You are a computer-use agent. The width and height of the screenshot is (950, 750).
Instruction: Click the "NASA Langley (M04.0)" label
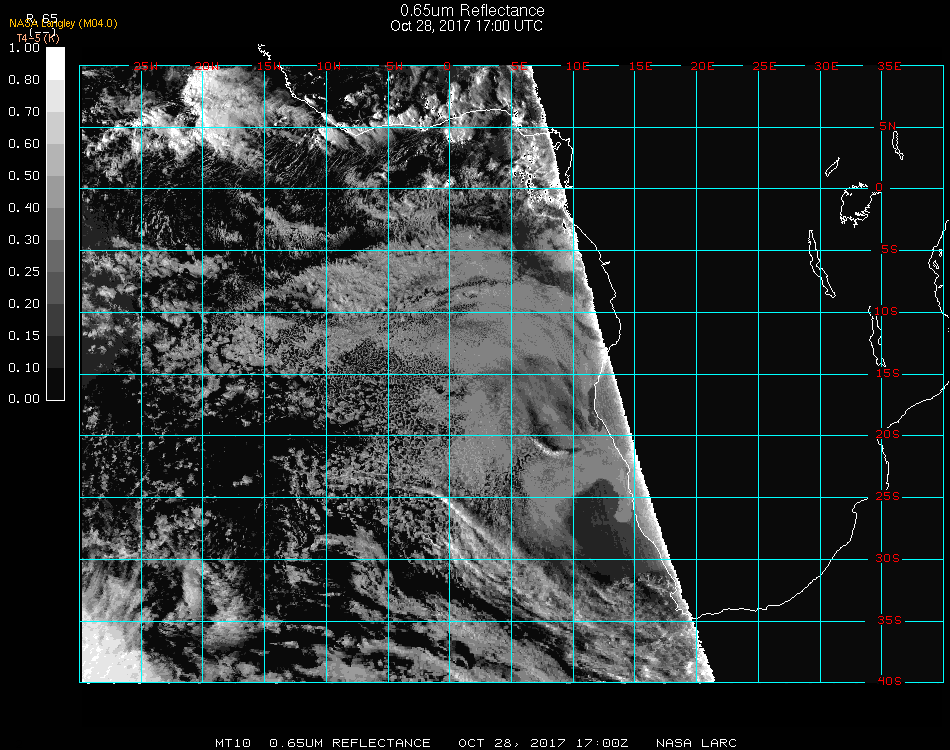click(x=63, y=24)
